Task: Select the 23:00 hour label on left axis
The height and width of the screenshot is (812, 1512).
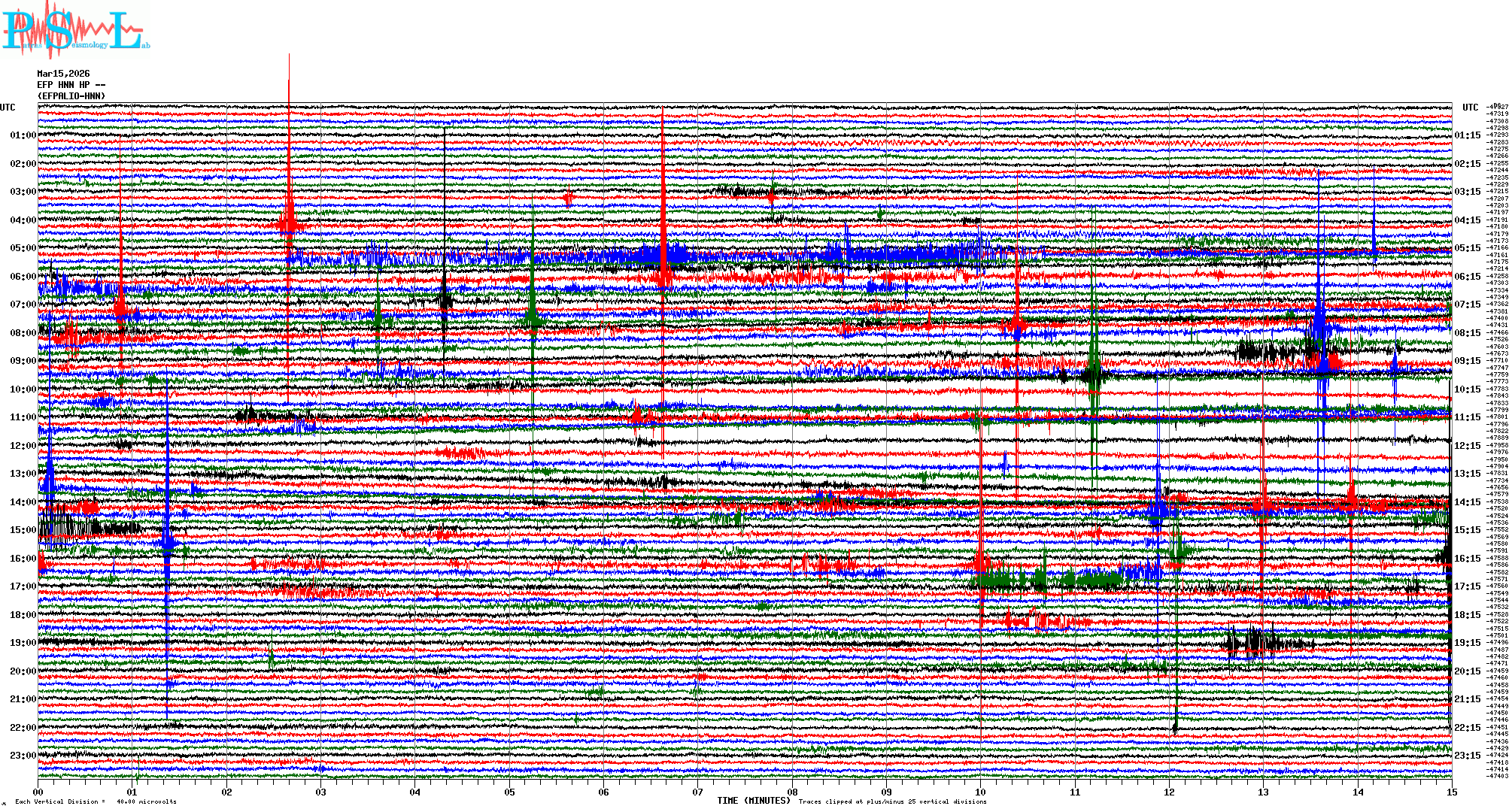Action: [23, 756]
